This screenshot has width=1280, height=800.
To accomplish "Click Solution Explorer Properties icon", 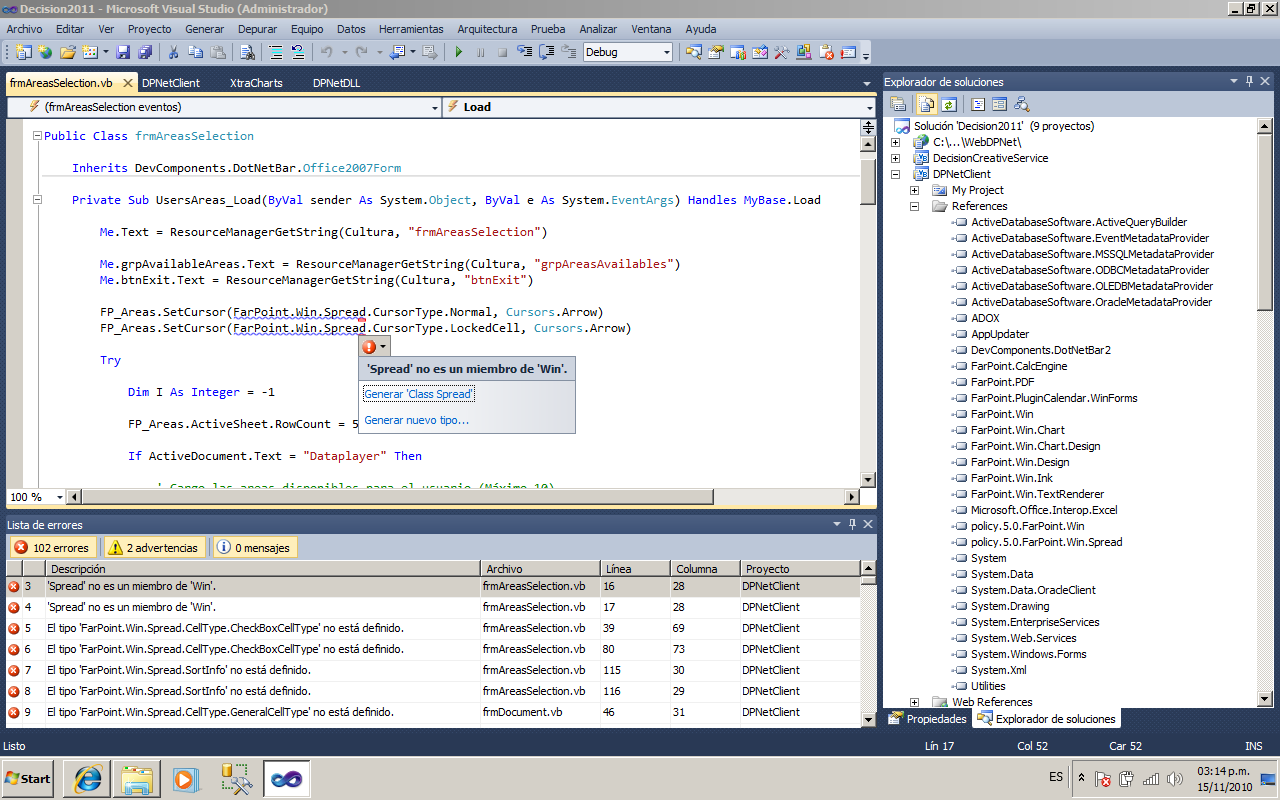I will [898, 104].
